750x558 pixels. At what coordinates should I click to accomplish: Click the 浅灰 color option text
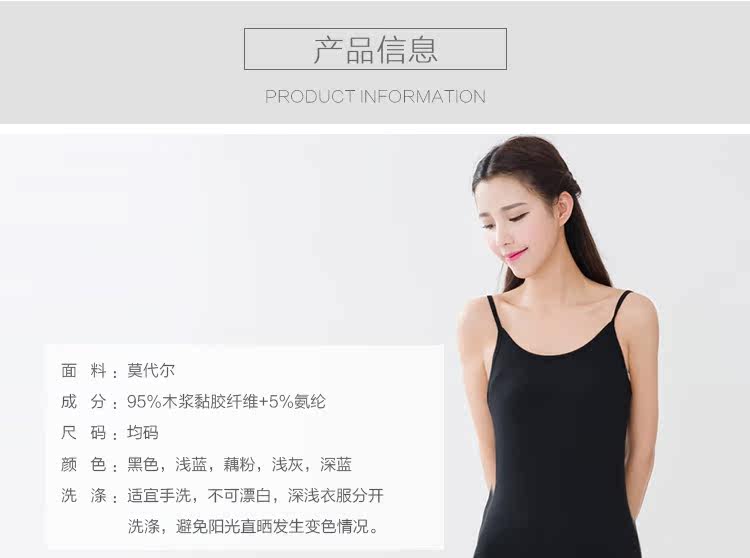click(287, 464)
